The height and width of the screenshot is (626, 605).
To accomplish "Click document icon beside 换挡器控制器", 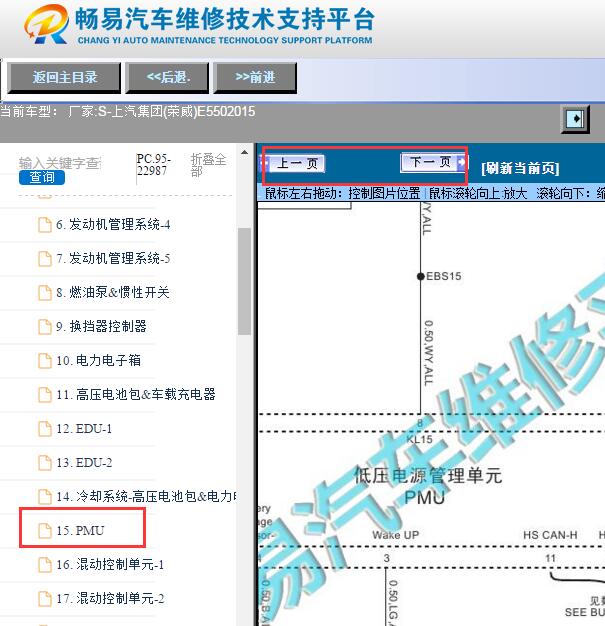I will (x=45, y=327).
